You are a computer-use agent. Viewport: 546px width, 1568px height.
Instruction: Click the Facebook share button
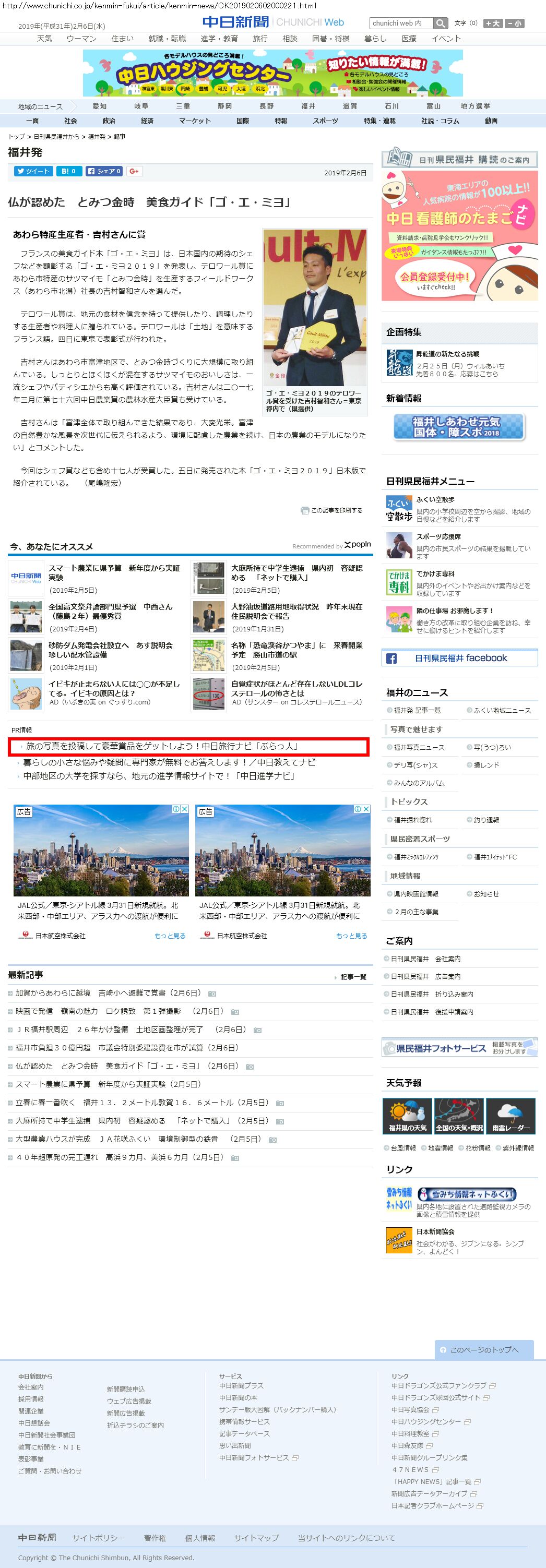pos(104,171)
